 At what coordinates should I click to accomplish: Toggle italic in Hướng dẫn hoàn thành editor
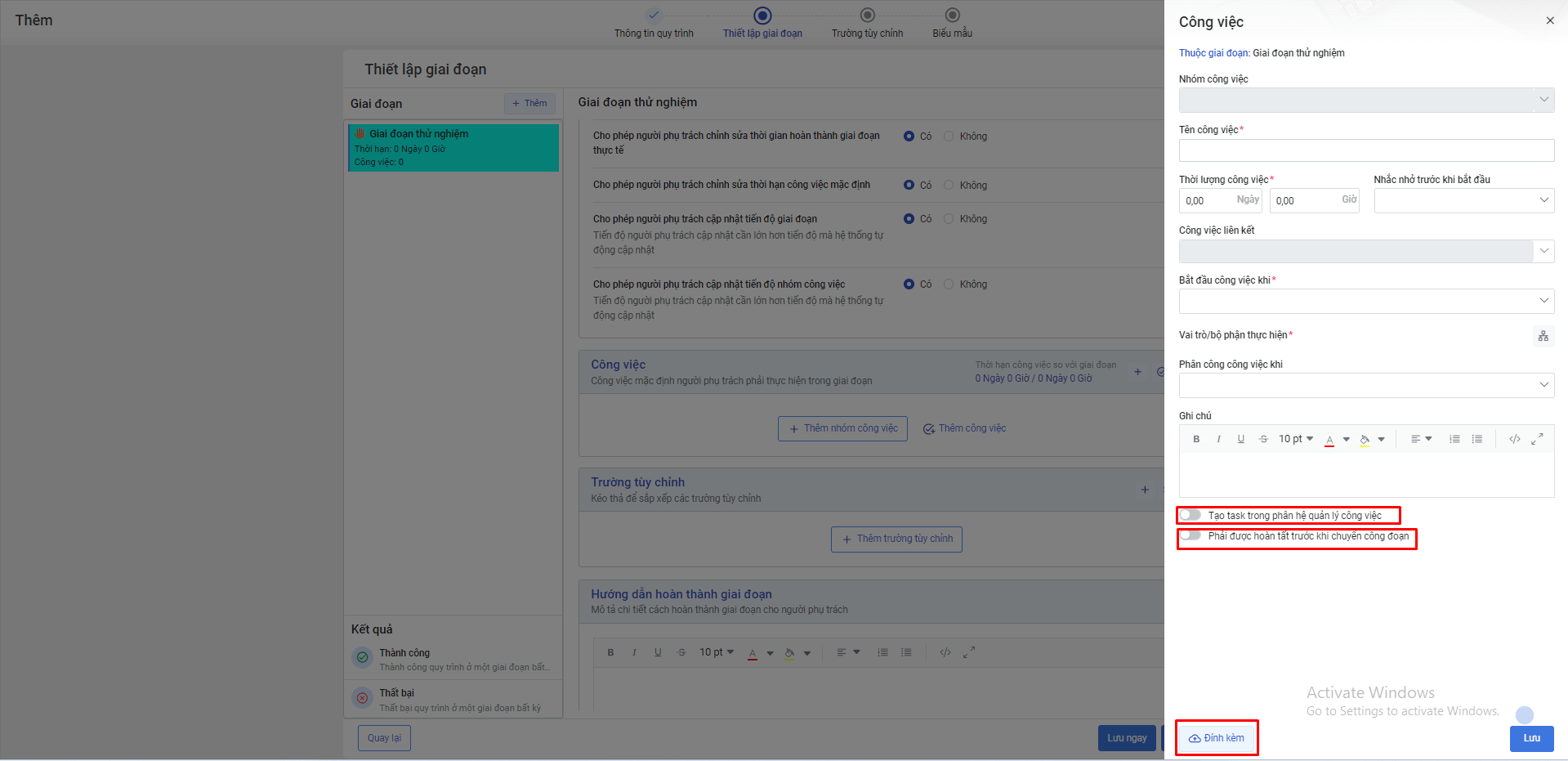(x=634, y=652)
